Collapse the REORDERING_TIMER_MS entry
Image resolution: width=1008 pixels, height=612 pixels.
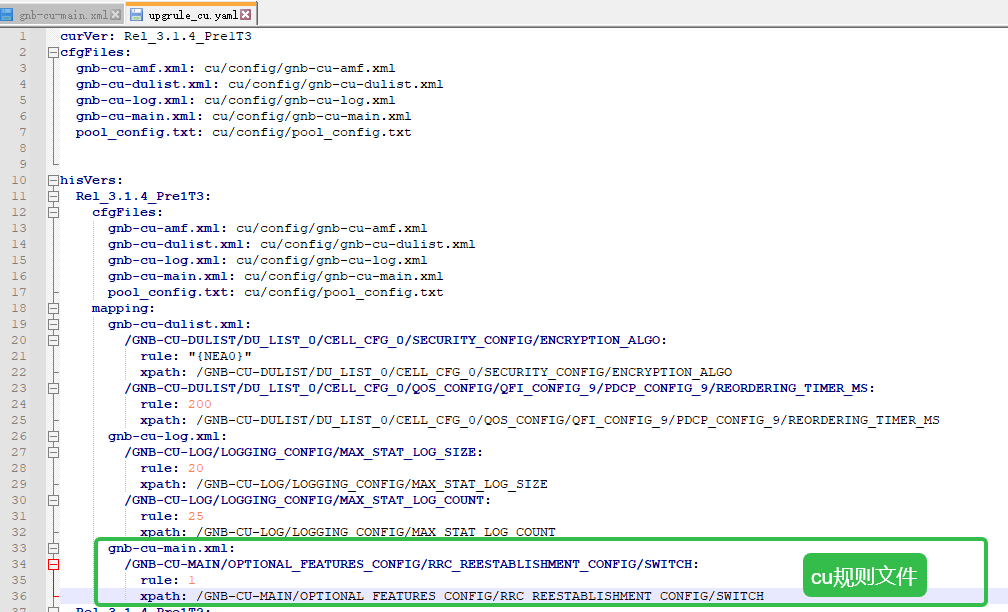[x=52, y=388]
